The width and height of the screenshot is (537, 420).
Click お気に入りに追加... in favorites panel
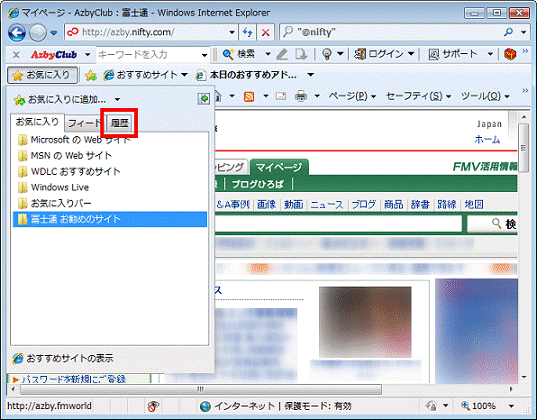tap(60, 99)
